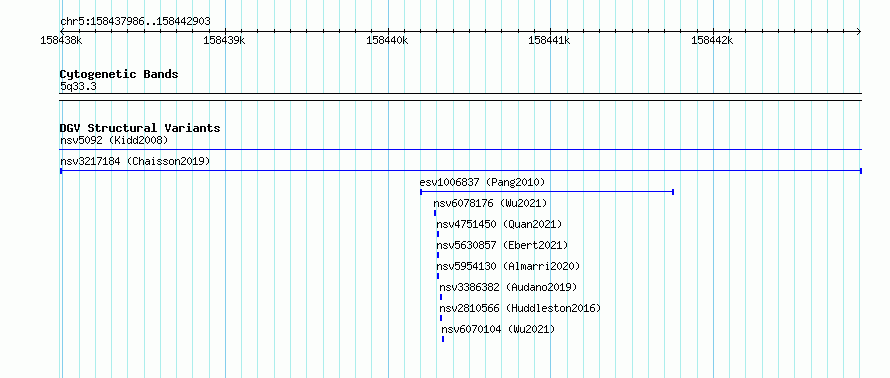The width and height of the screenshot is (890, 378).
Task: Click the 5q33.3 cytogenetic band label
Action: click(78, 86)
